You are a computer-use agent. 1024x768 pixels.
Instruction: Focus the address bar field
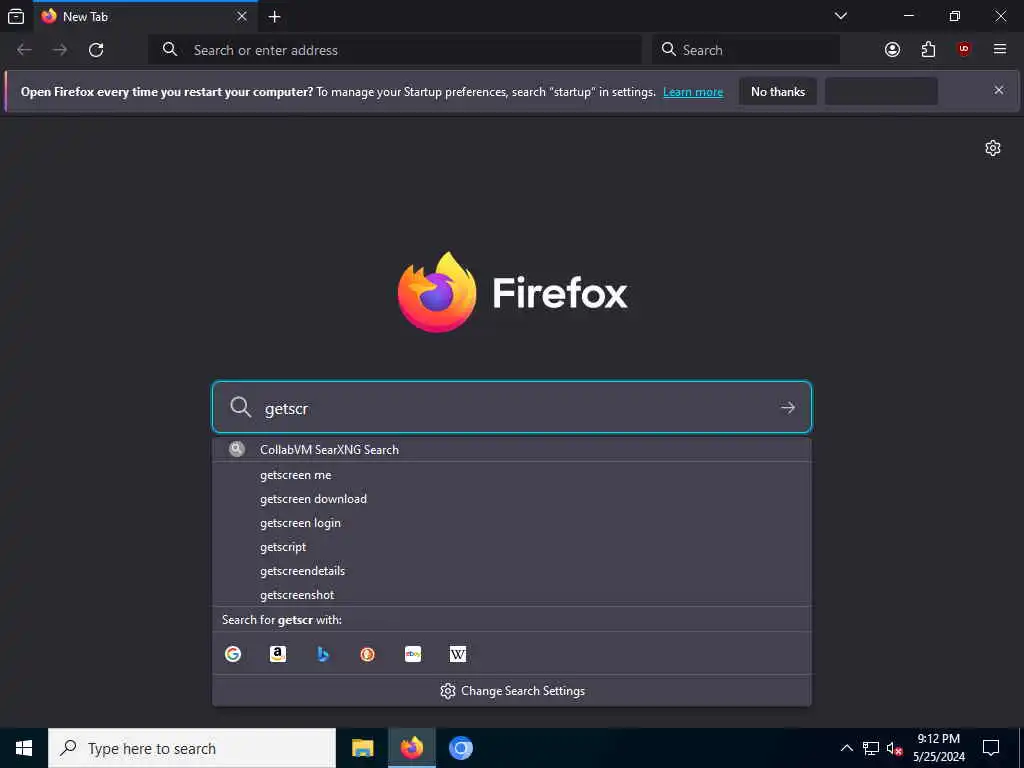(x=395, y=50)
